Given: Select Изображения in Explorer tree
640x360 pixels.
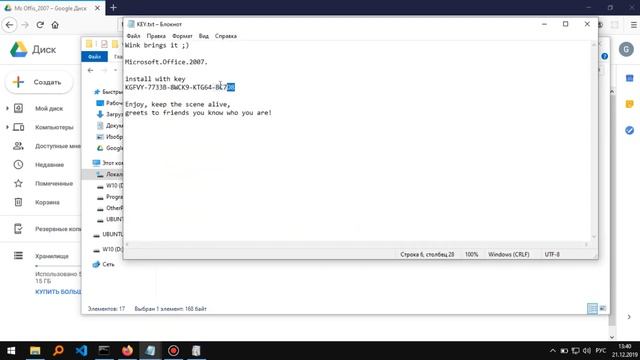Looking at the screenshot, I should pos(110,137).
